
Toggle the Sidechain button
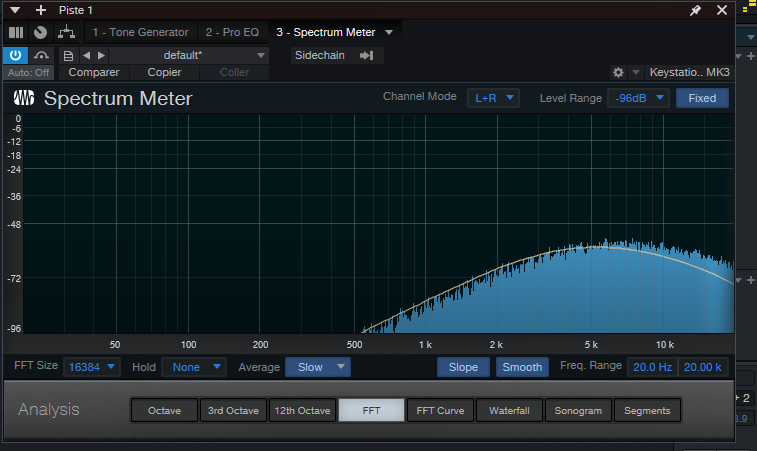point(320,56)
